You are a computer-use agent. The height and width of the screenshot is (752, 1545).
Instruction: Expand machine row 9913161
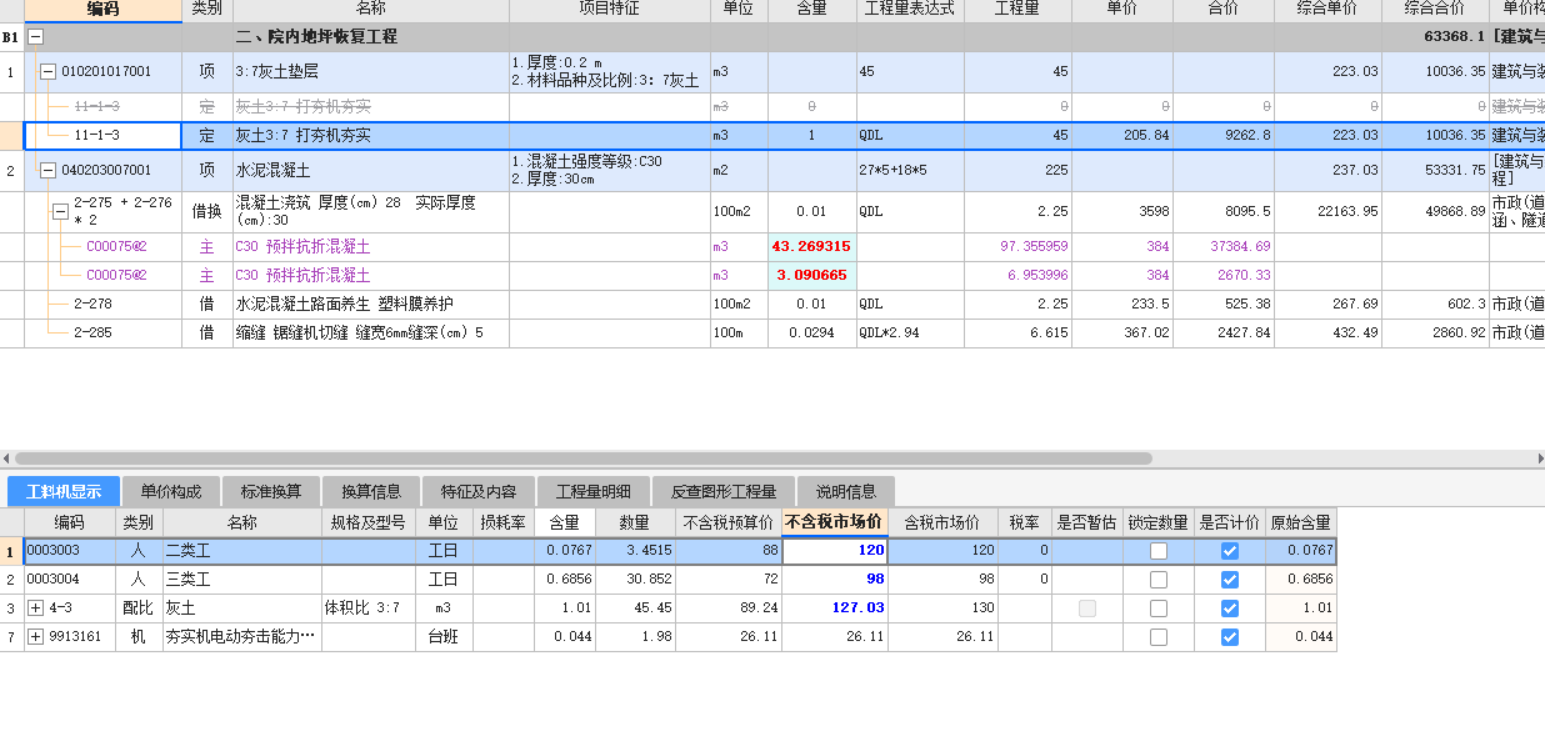coord(36,637)
